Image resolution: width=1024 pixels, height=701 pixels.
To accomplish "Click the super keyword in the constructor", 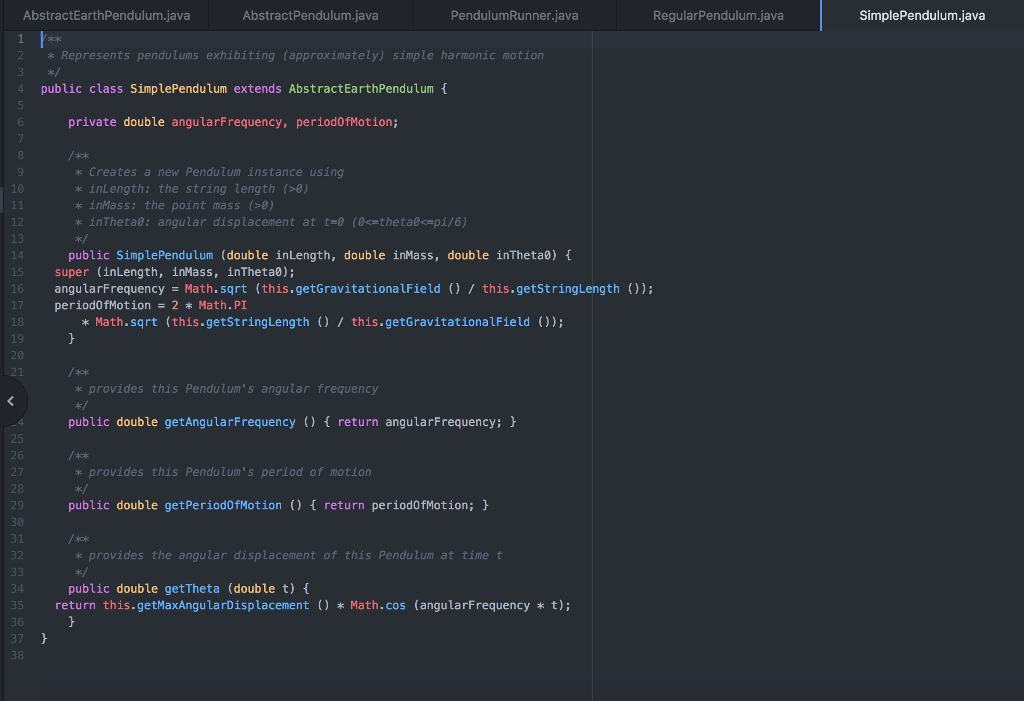I will (x=72, y=271).
